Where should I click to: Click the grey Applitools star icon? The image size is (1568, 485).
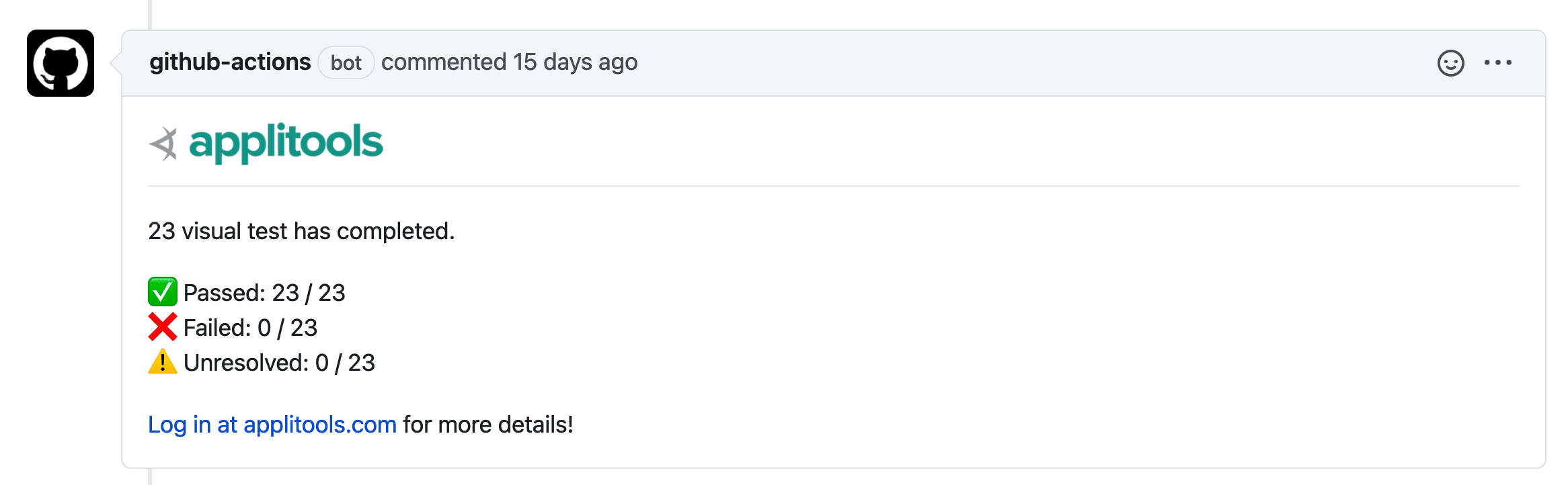coord(163,144)
